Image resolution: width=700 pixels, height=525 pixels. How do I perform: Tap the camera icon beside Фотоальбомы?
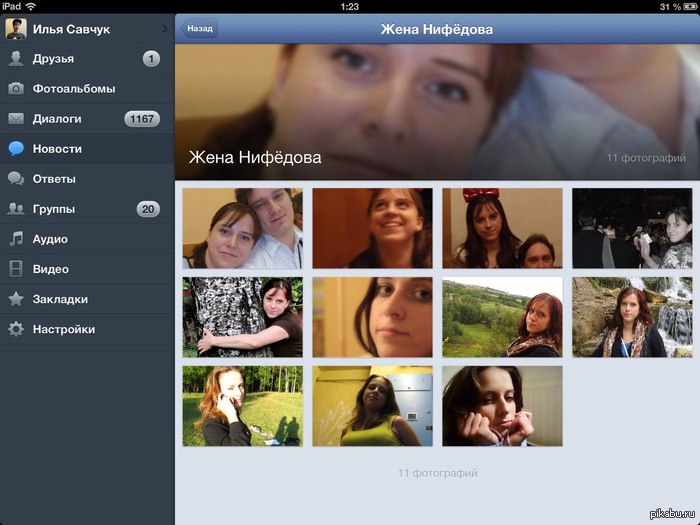(16, 89)
